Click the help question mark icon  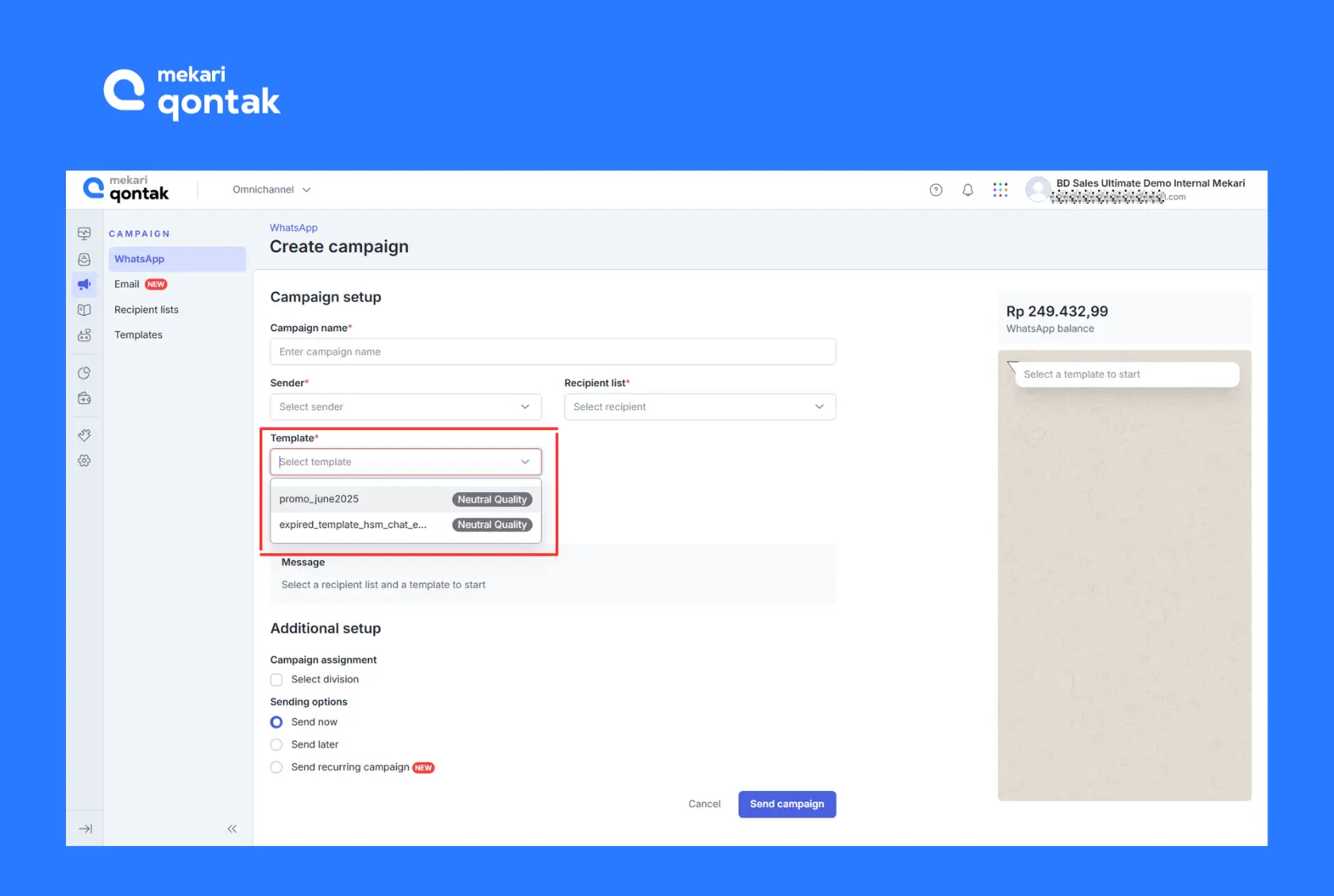(x=935, y=190)
